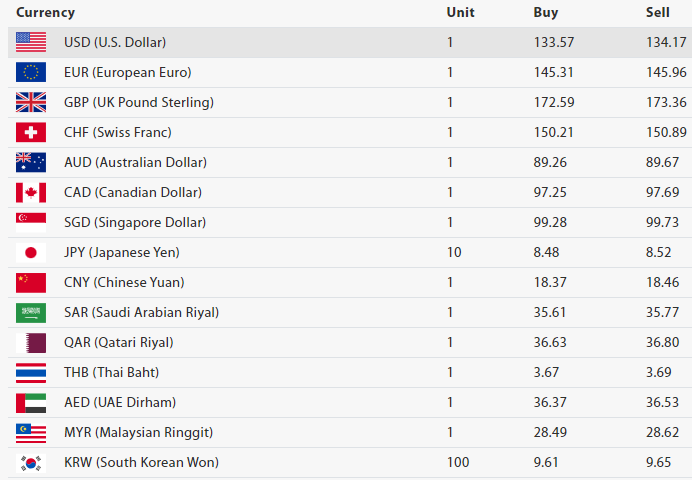Select the Australian flag icon

pos(31,162)
